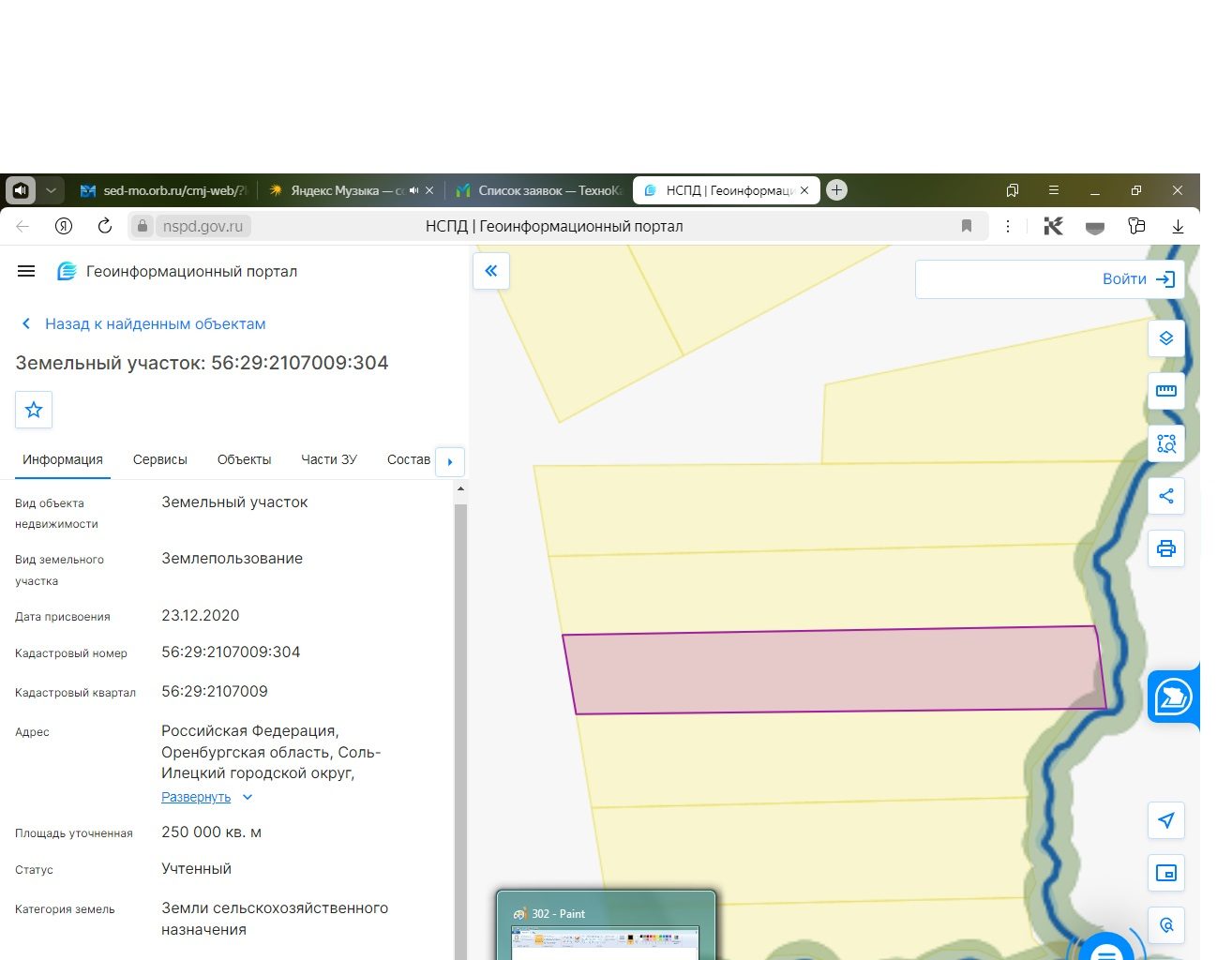Open the Состав tab

(x=409, y=459)
